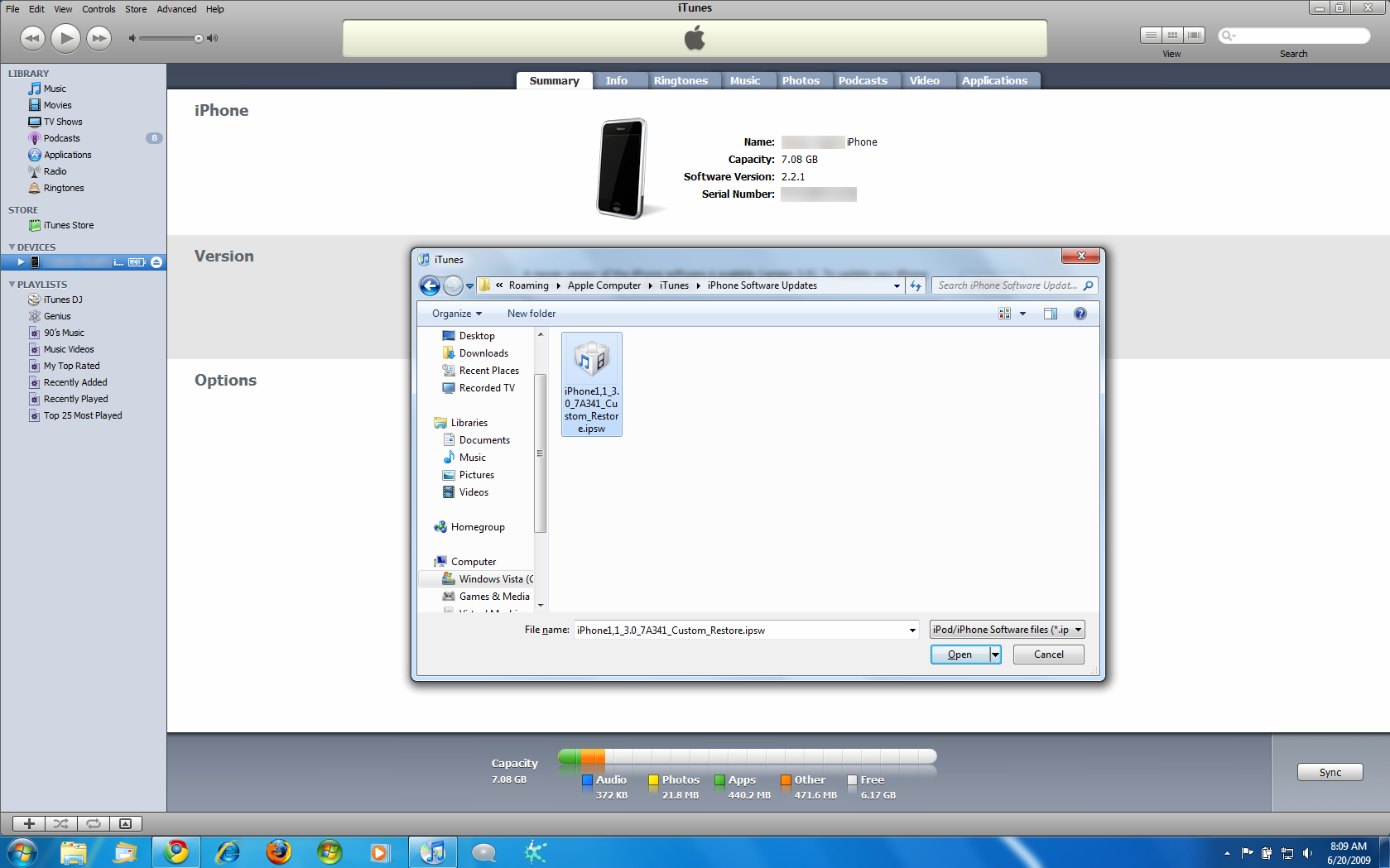This screenshot has width=1390, height=868.
Task: Open the Advanced menu
Action: coord(176,9)
